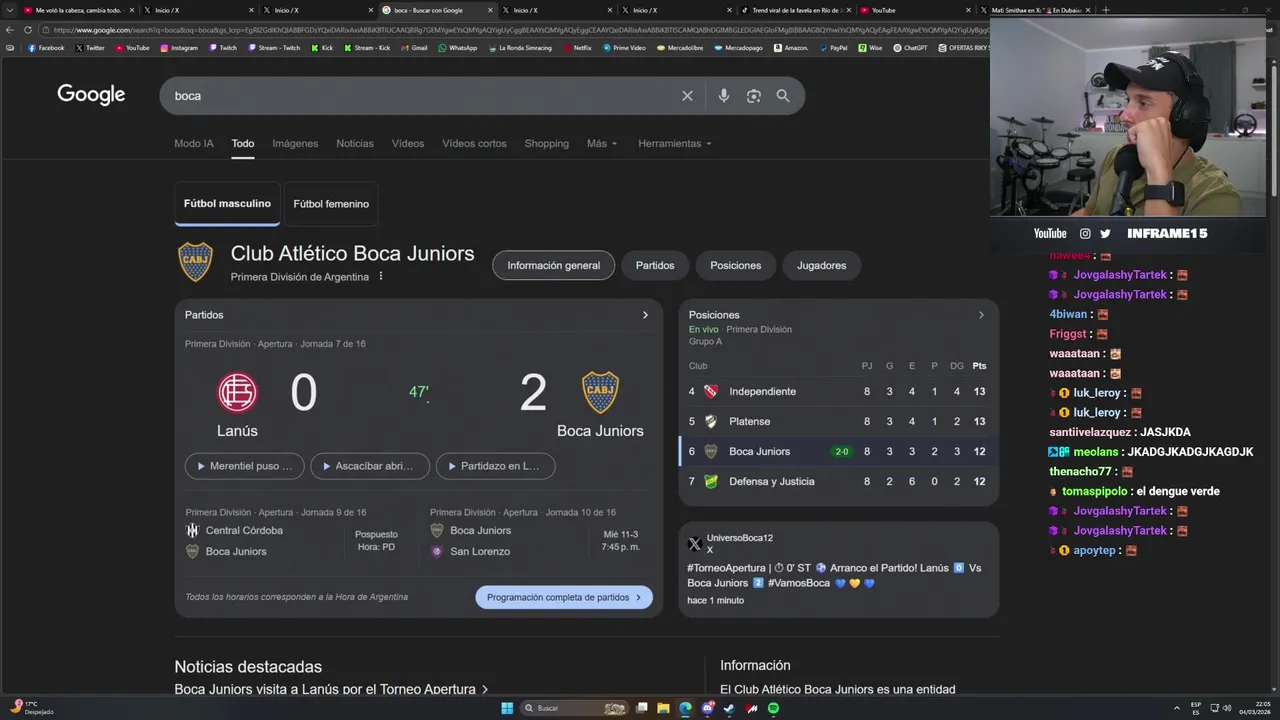Open Spotify from the taskbar
This screenshot has height=720, width=1280.
pos(773,708)
